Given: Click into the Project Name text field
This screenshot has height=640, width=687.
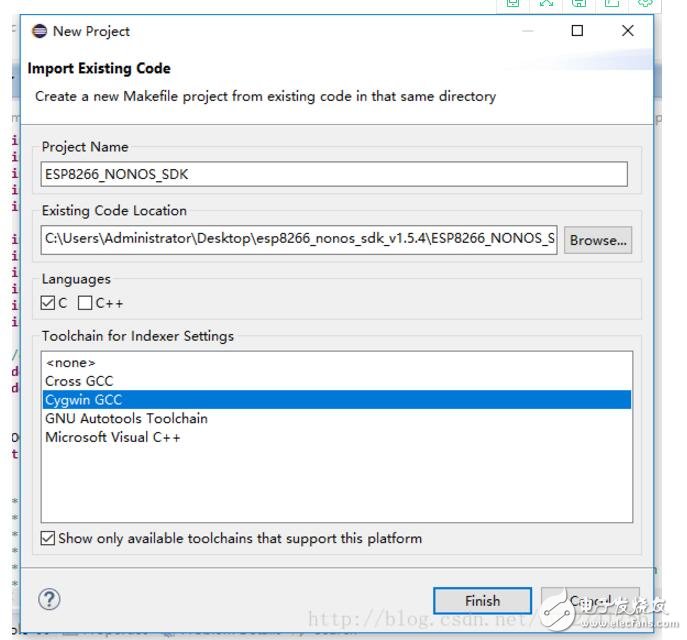Looking at the screenshot, I should tap(334, 174).
